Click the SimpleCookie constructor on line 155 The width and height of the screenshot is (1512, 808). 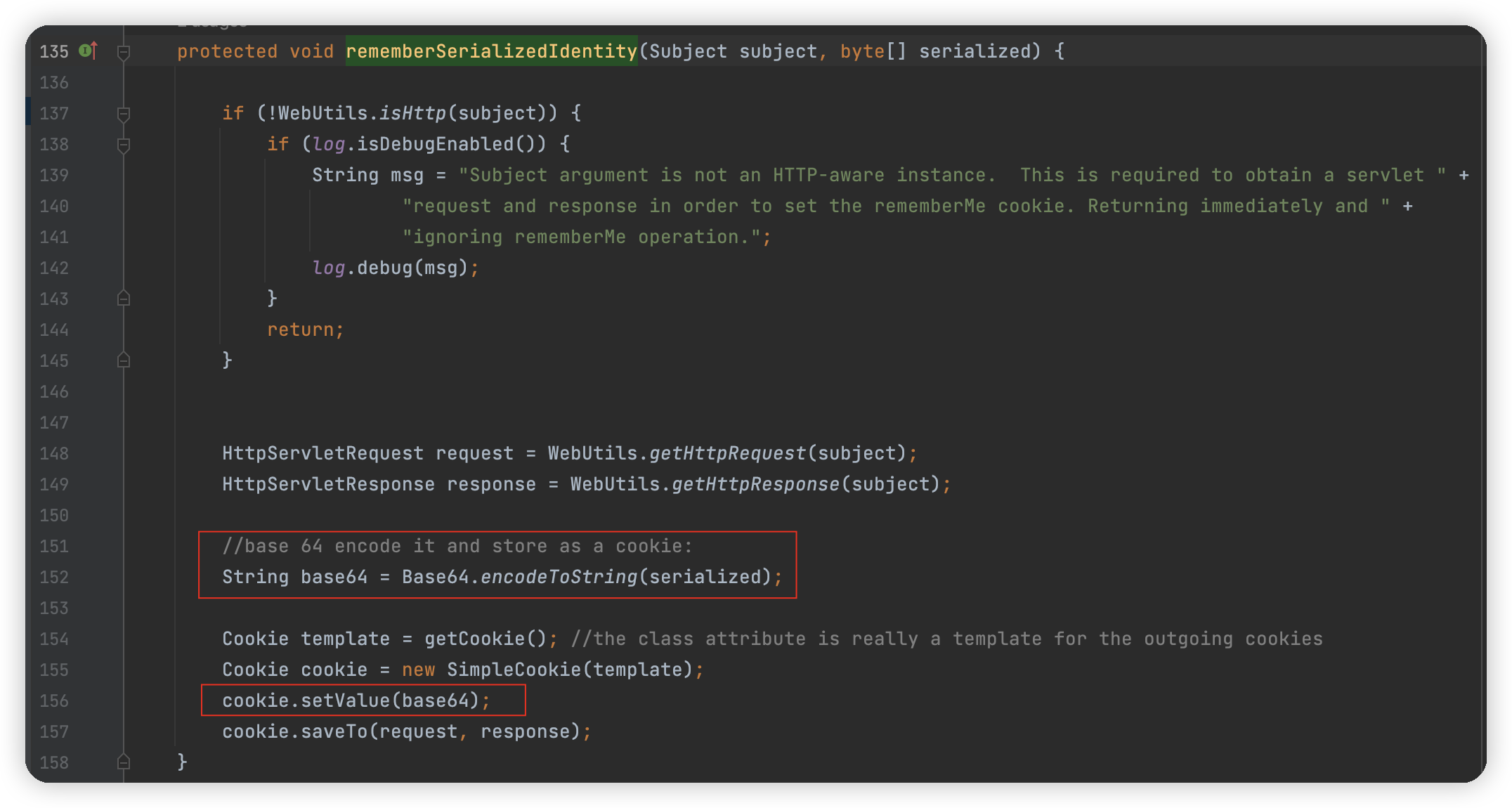click(514, 670)
